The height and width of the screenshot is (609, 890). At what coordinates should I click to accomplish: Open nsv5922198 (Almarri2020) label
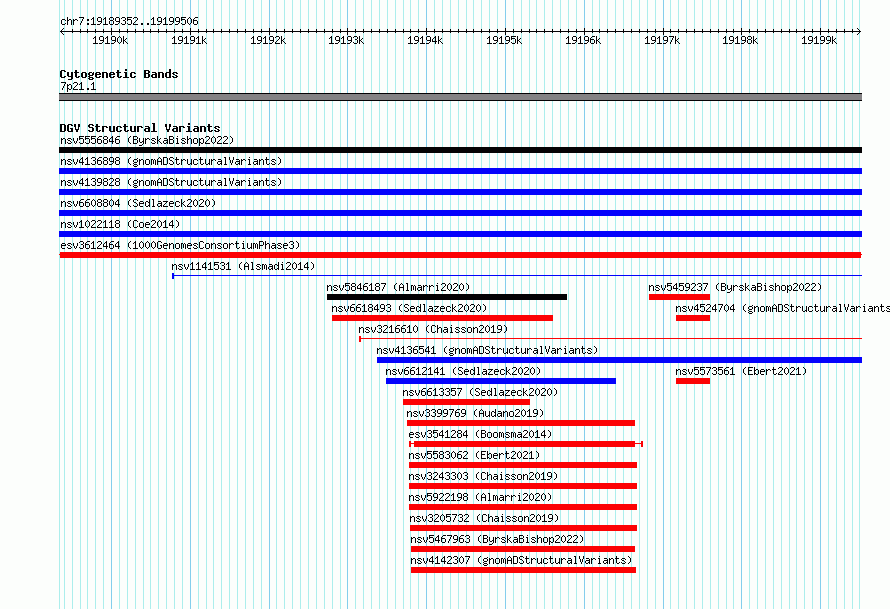point(481,497)
